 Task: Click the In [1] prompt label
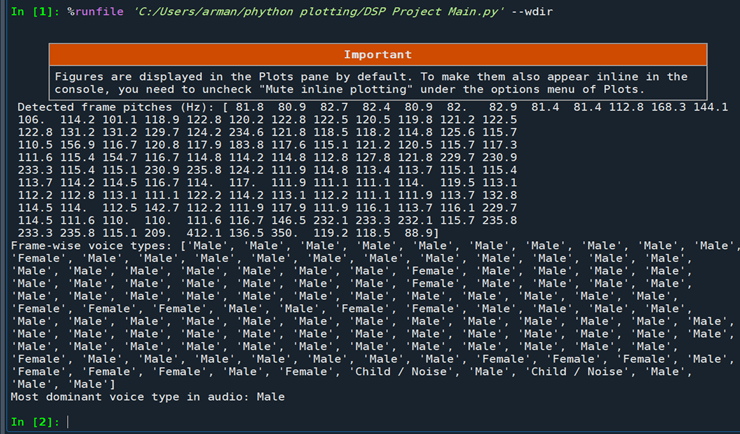pos(32,10)
